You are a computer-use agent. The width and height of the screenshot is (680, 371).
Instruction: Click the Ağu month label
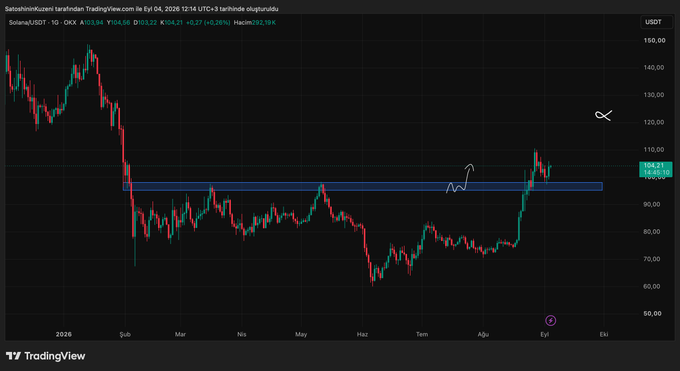(x=483, y=335)
